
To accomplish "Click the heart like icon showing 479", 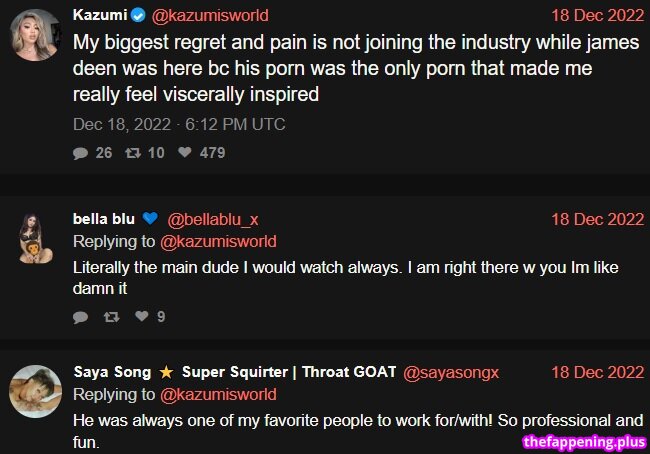I will 184,152.
